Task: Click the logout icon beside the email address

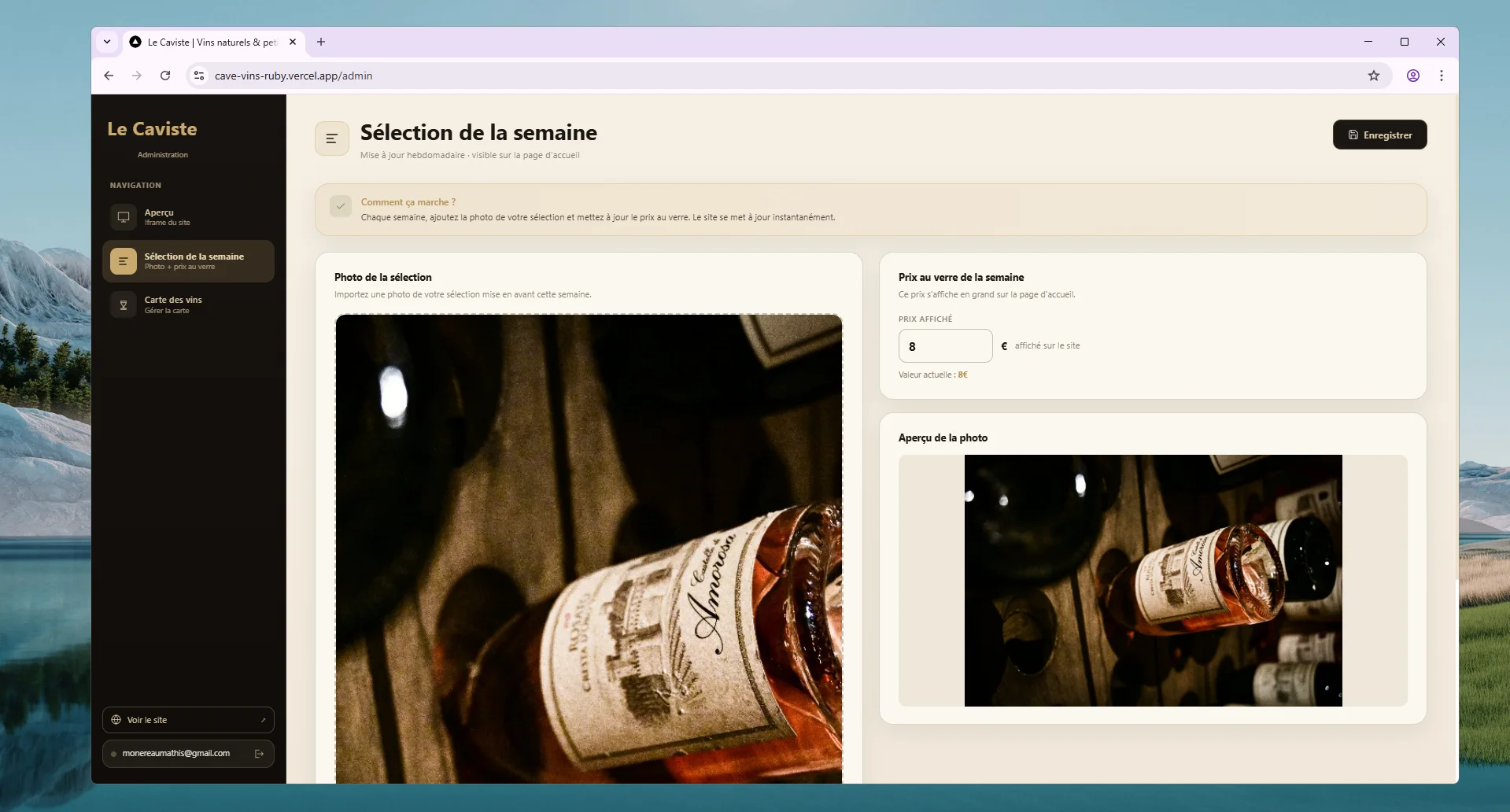Action: (x=260, y=753)
